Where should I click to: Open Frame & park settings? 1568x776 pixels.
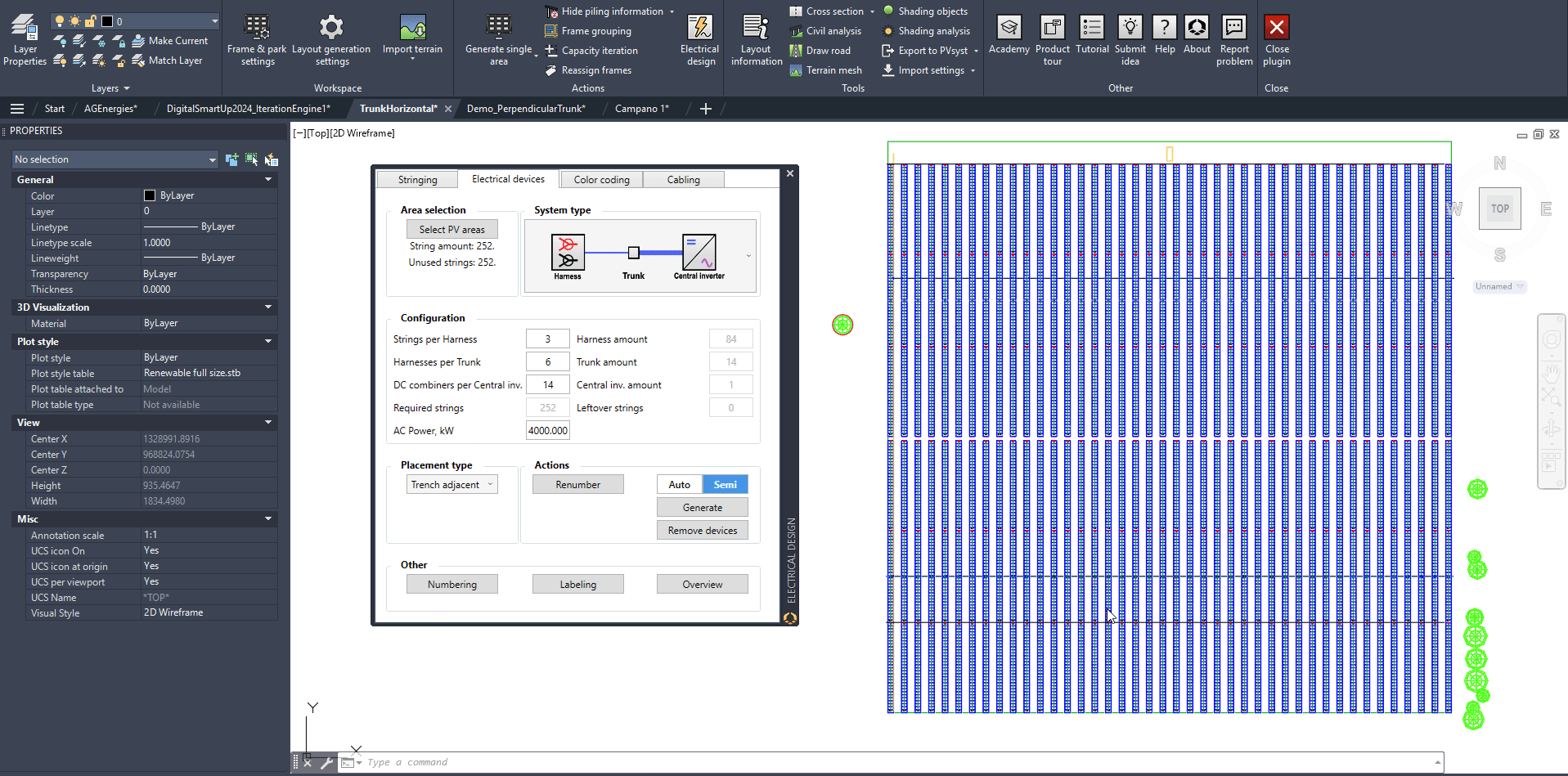tap(257, 39)
